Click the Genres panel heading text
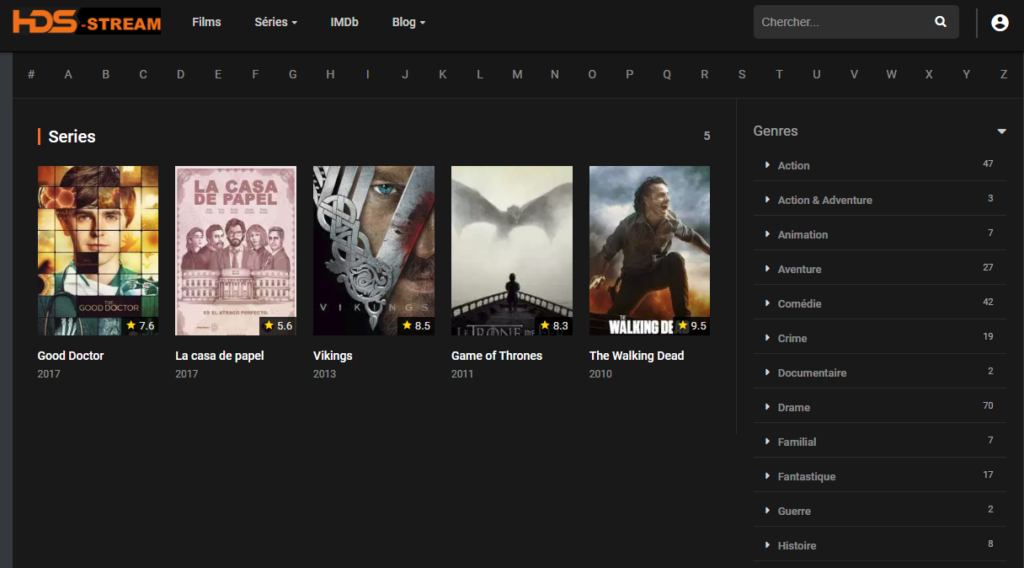 click(x=775, y=131)
